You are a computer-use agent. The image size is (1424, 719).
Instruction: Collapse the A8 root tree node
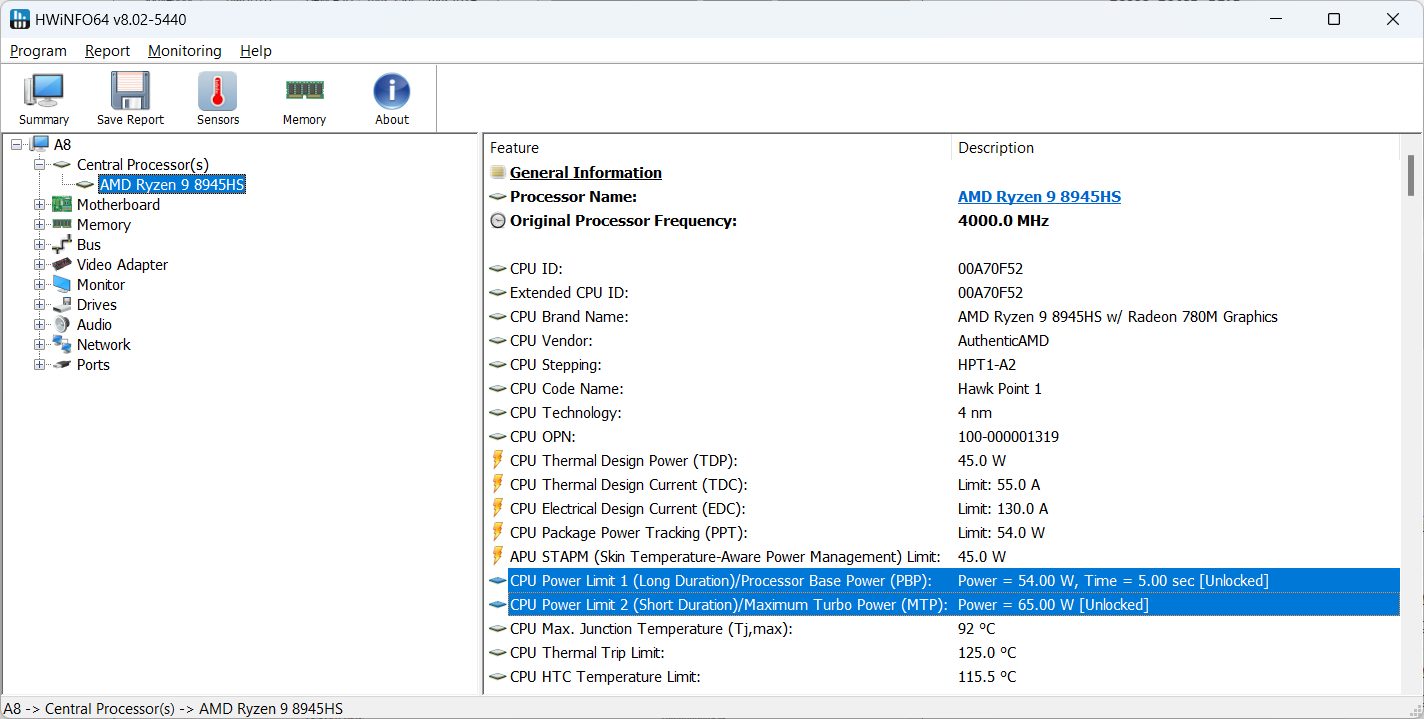(x=16, y=144)
